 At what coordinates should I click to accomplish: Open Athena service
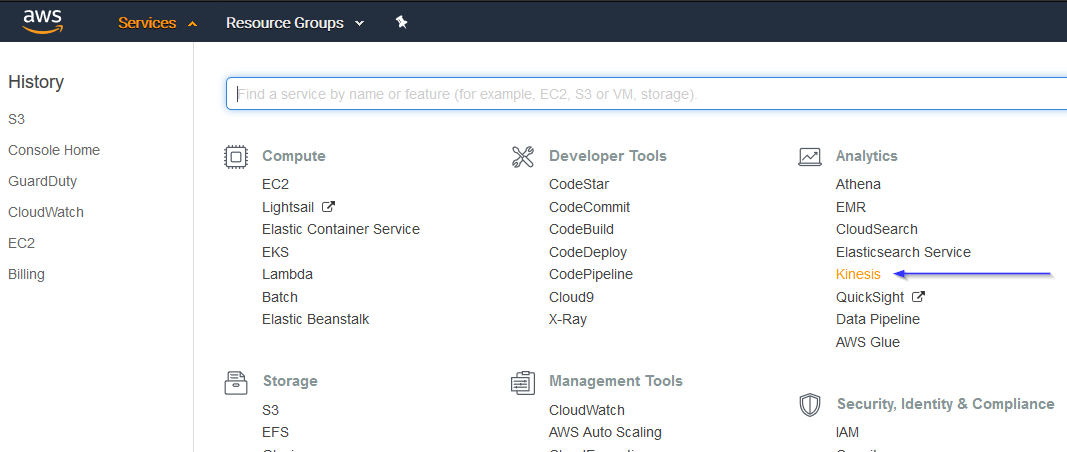tap(858, 184)
